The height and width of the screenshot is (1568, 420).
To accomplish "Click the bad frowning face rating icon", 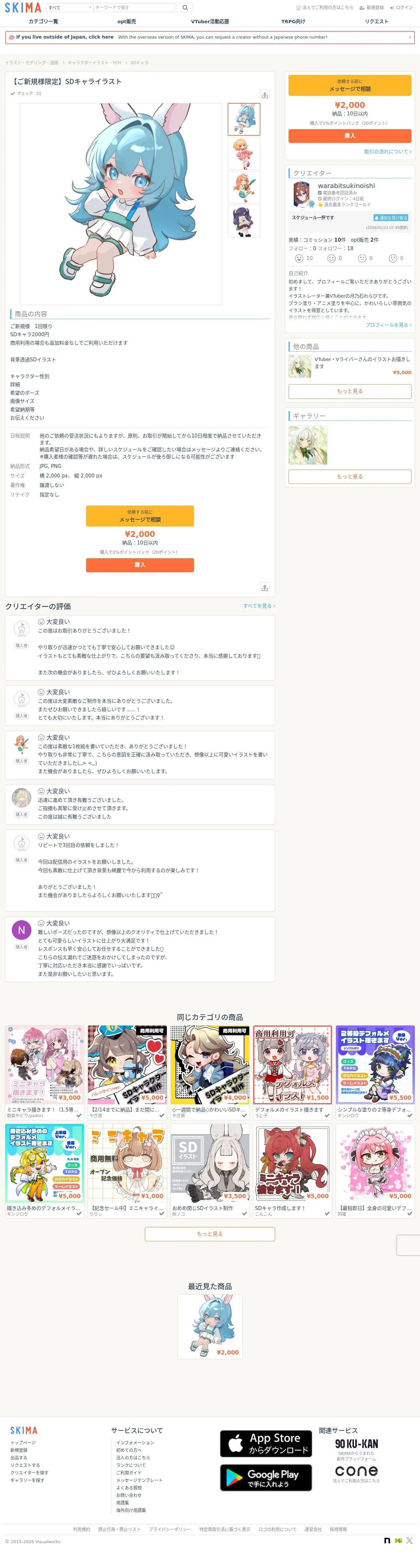I will coord(393,258).
